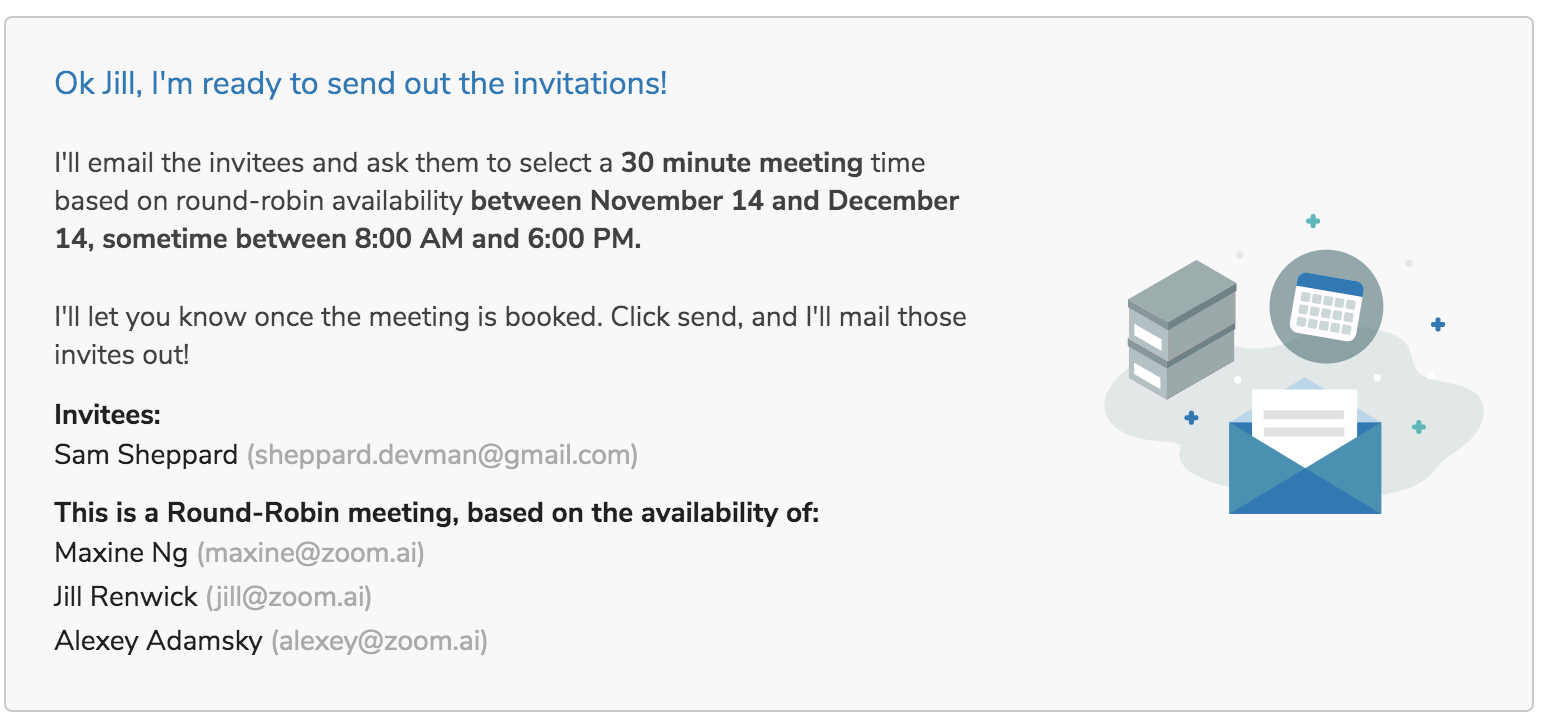
Task: Click the blue plus sparkle left of the envelope
Action: point(1191,417)
